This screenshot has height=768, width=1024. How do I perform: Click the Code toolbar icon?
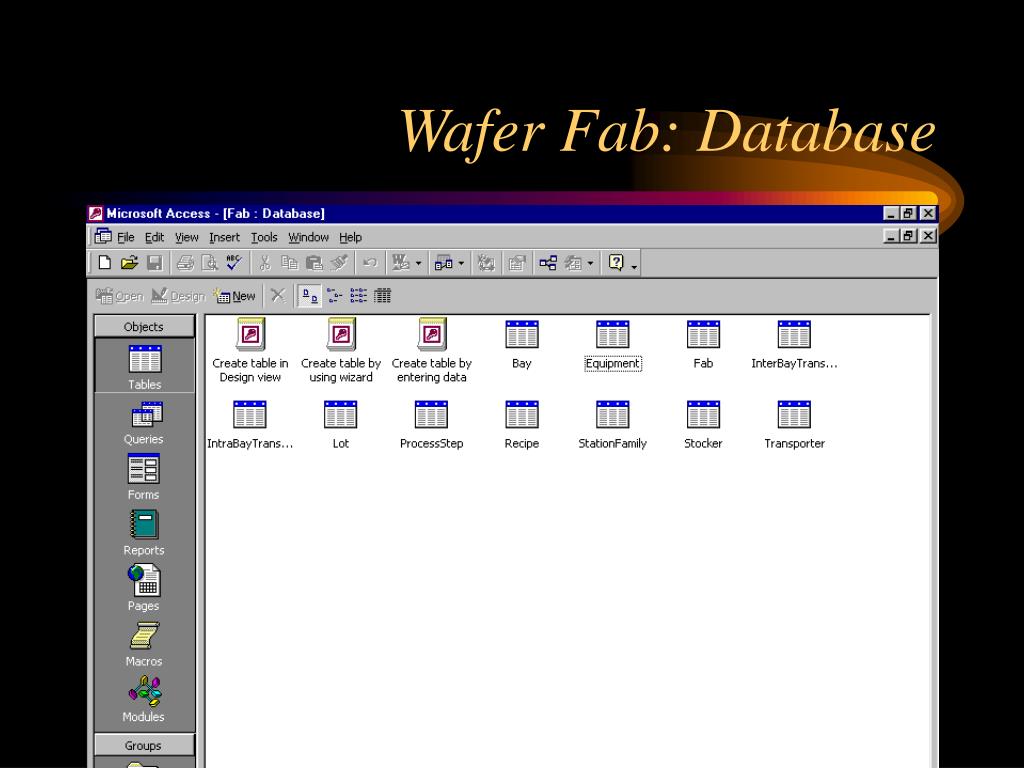(486, 263)
